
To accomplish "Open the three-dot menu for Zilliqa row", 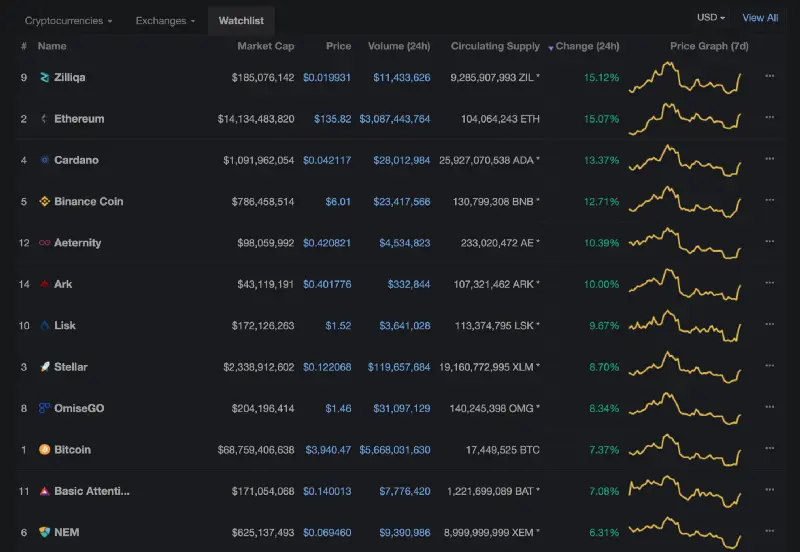I will pyautogui.click(x=769, y=76).
